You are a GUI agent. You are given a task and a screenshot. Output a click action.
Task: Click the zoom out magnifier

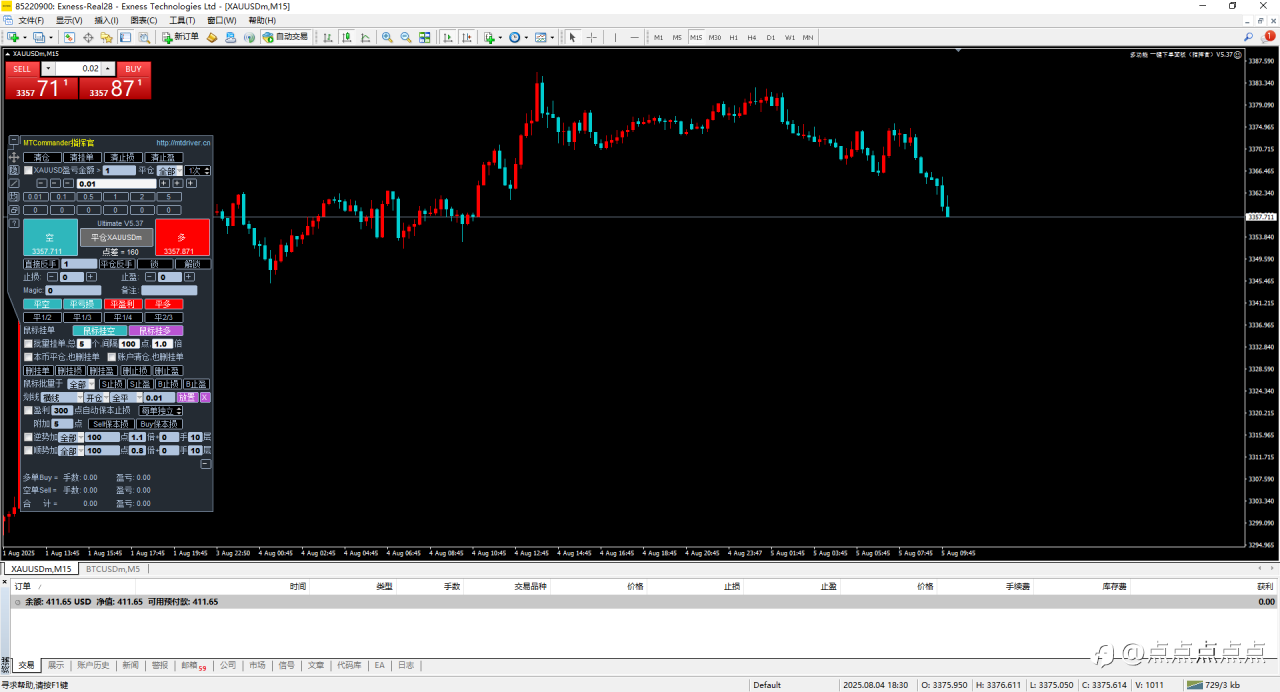406,37
